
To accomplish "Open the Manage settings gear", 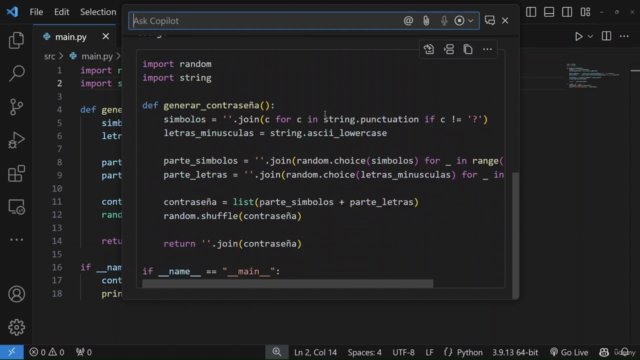I will (16, 327).
